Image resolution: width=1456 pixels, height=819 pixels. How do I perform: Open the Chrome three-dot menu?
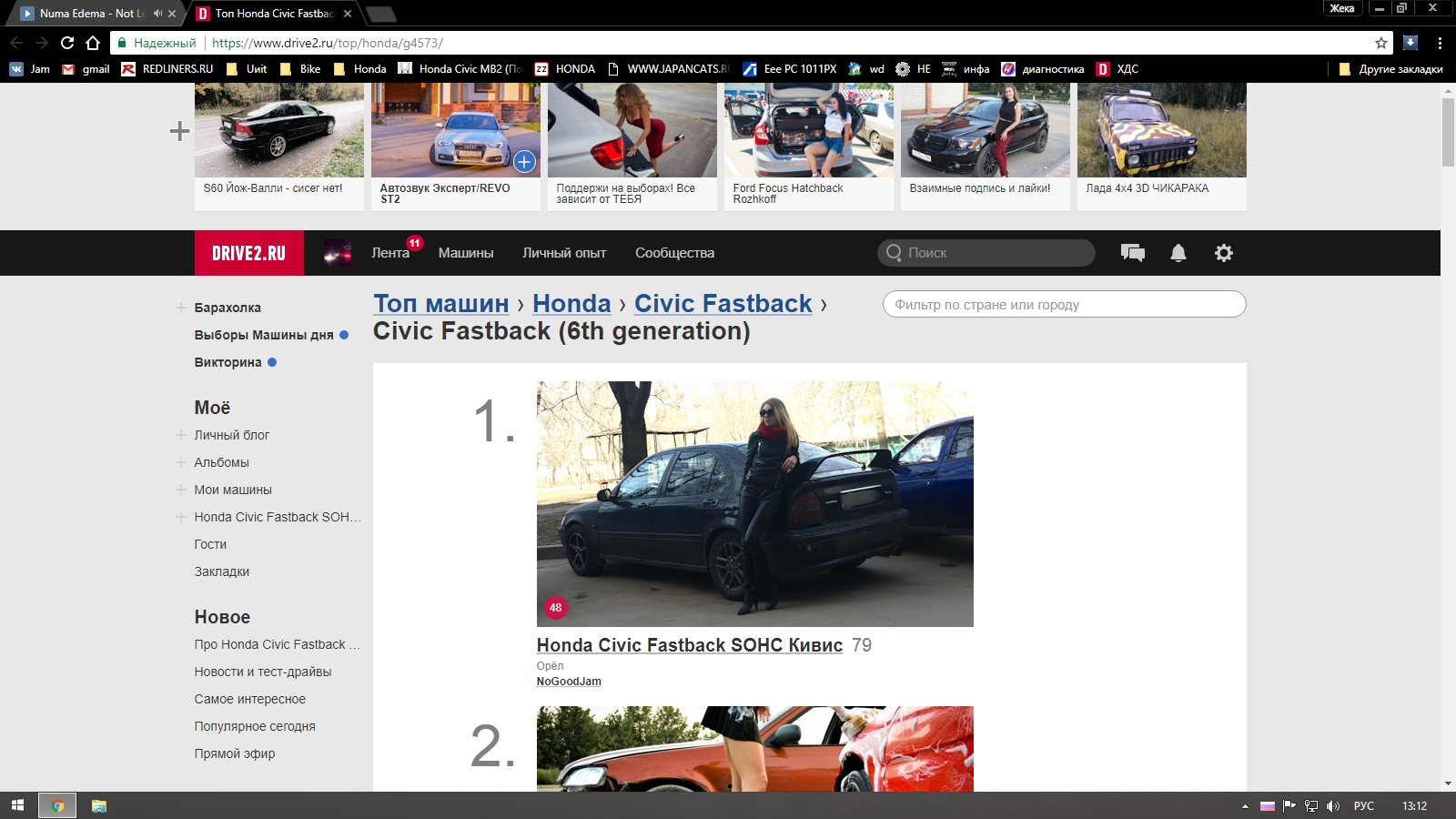(1440, 43)
